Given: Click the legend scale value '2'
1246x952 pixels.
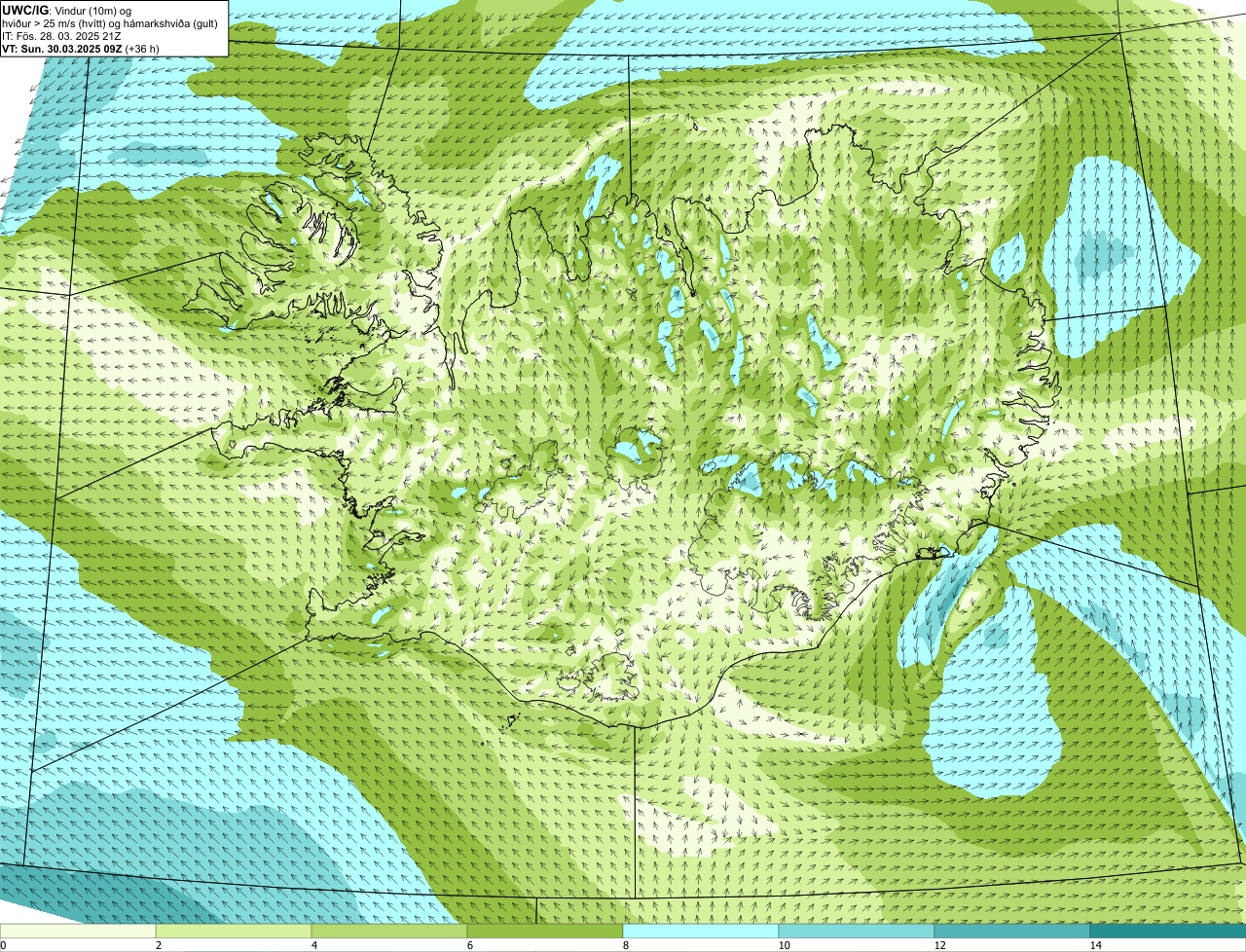Looking at the screenshot, I should 158,945.
